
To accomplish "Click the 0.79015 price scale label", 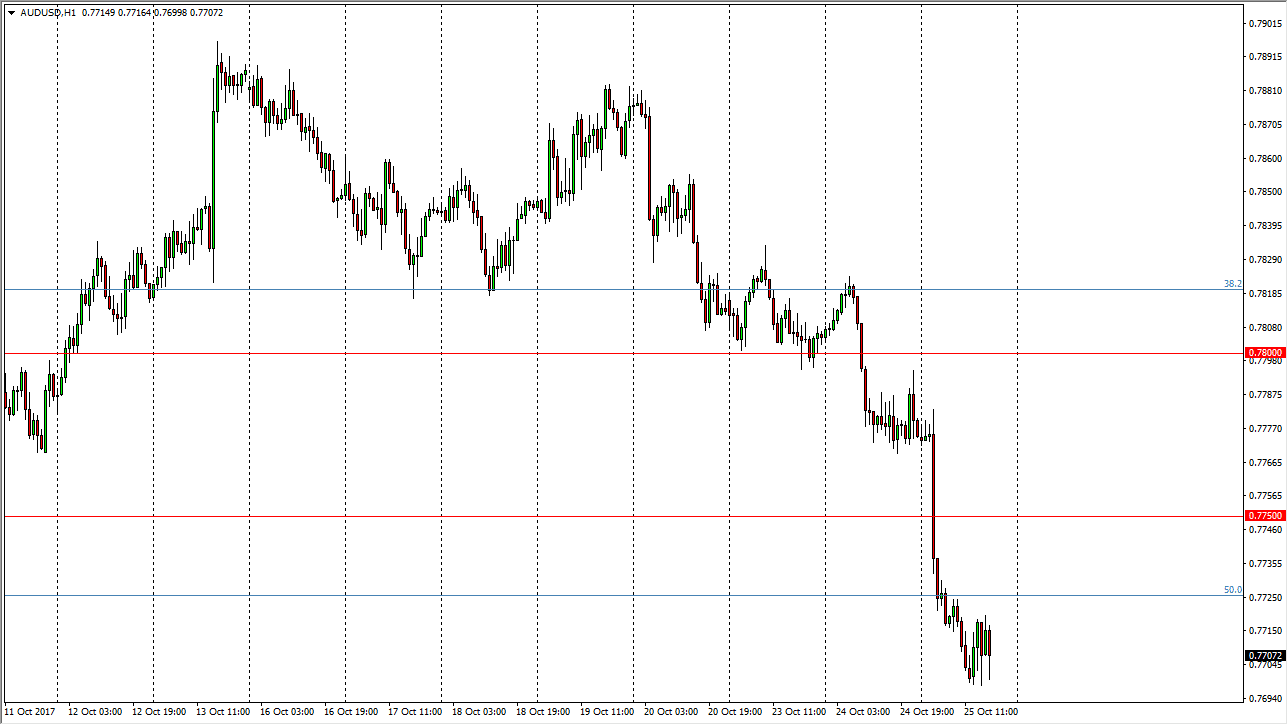I will [1265, 24].
